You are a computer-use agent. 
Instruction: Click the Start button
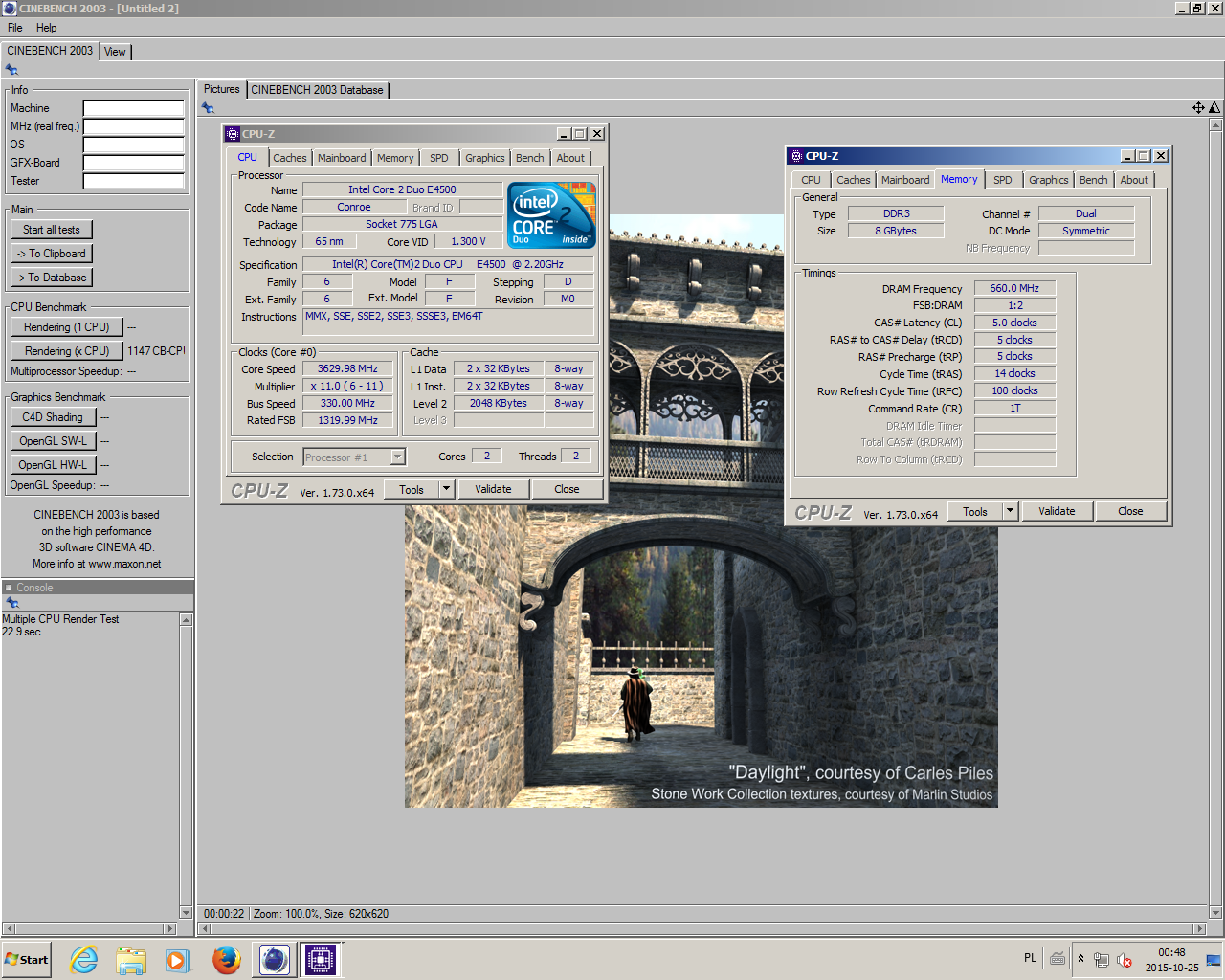(27, 960)
